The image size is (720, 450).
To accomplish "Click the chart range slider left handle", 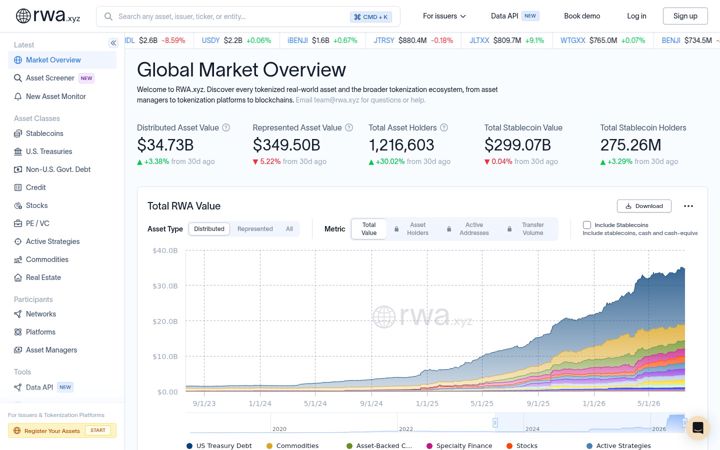I will coord(495,422).
